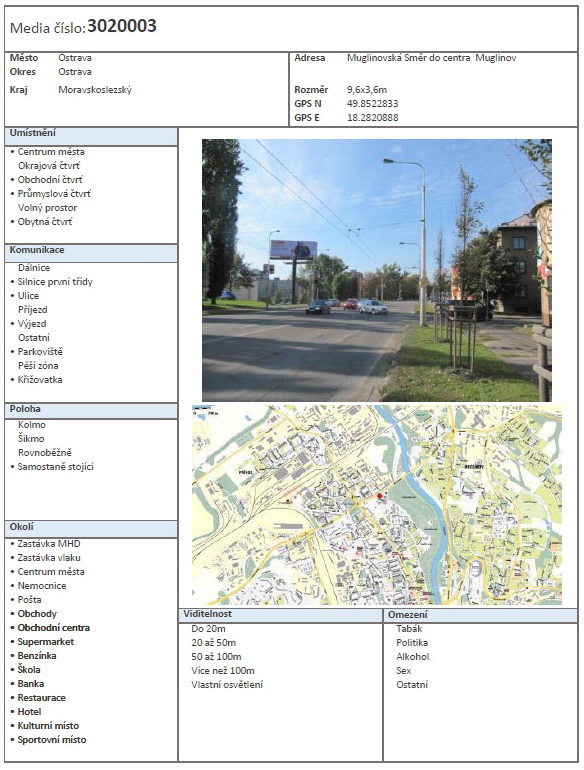Select Příjezd entry
Screen dimensions: 584x770
point(32,310)
